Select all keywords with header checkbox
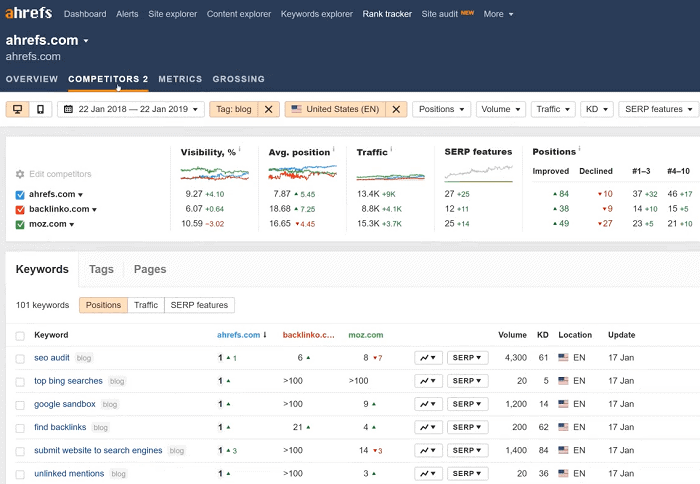Image resolution: width=700 pixels, height=484 pixels. point(20,336)
